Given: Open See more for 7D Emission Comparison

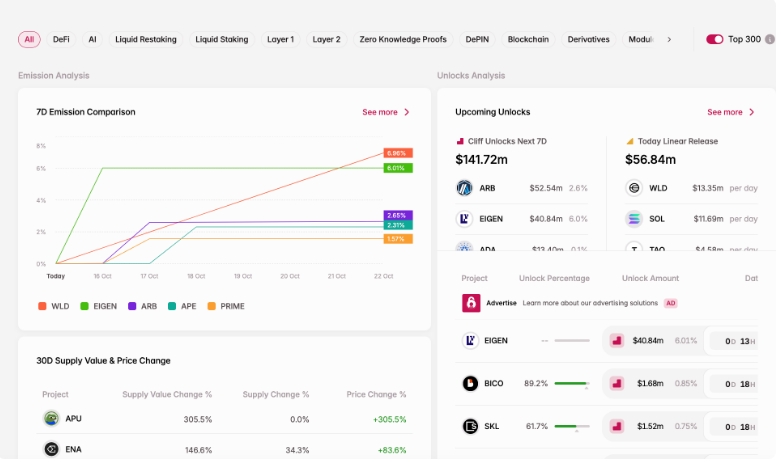Looking at the screenshot, I should coord(386,112).
